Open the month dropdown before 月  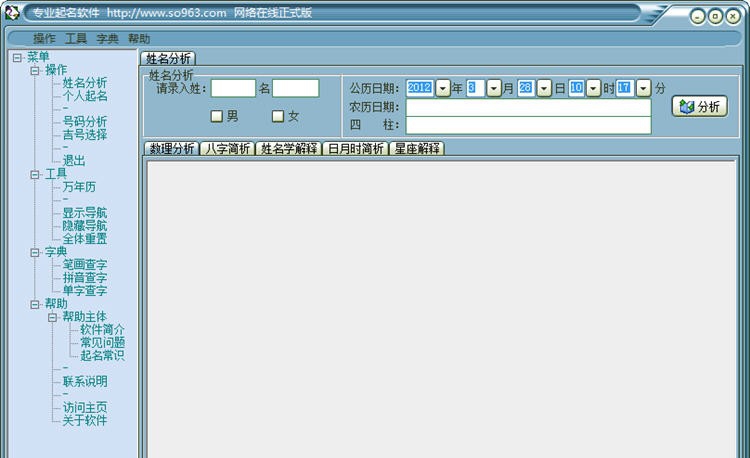(494, 88)
